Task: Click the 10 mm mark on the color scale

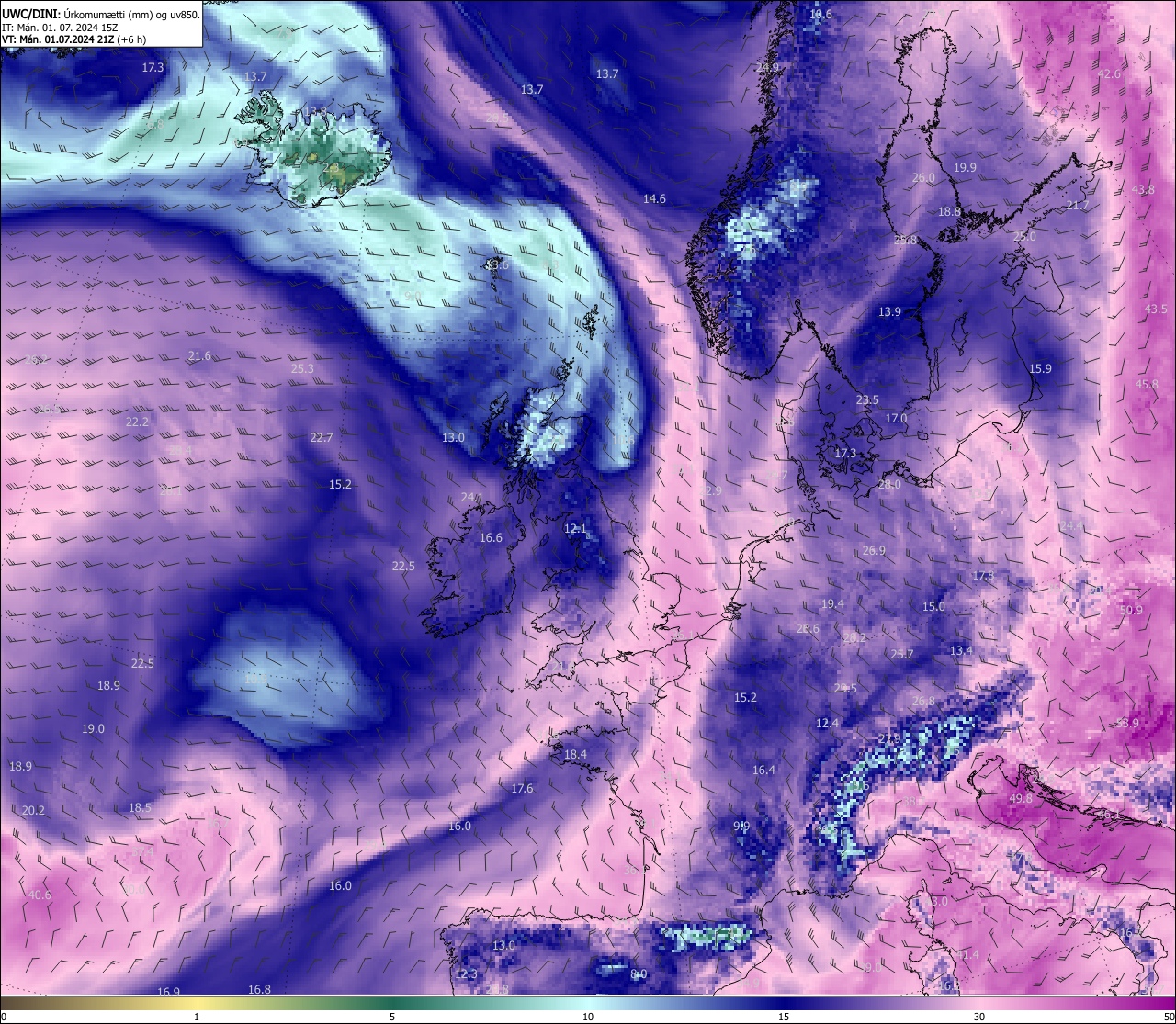Action: [x=588, y=1017]
